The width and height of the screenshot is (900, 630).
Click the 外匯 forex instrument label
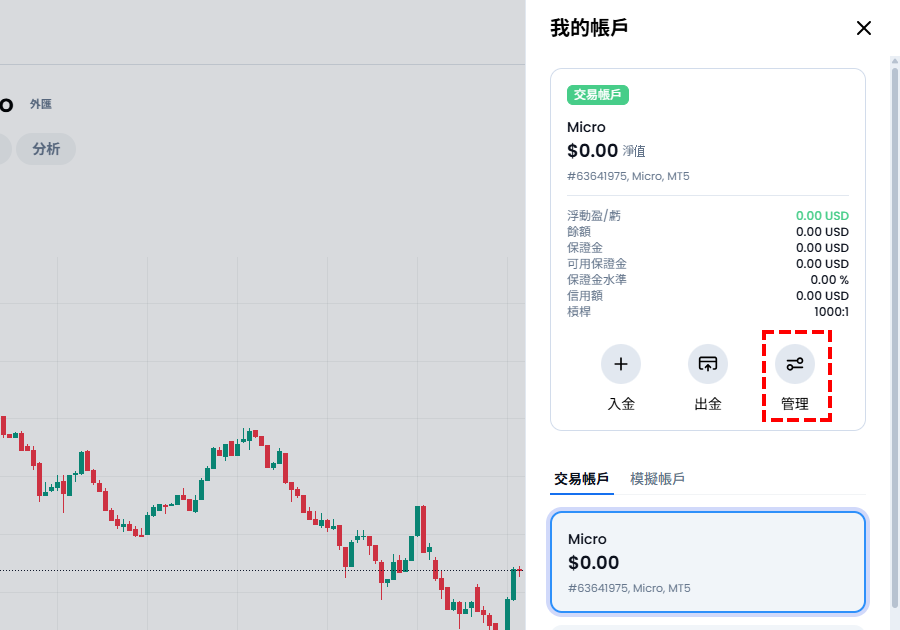pyautogui.click(x=40, y=104)
